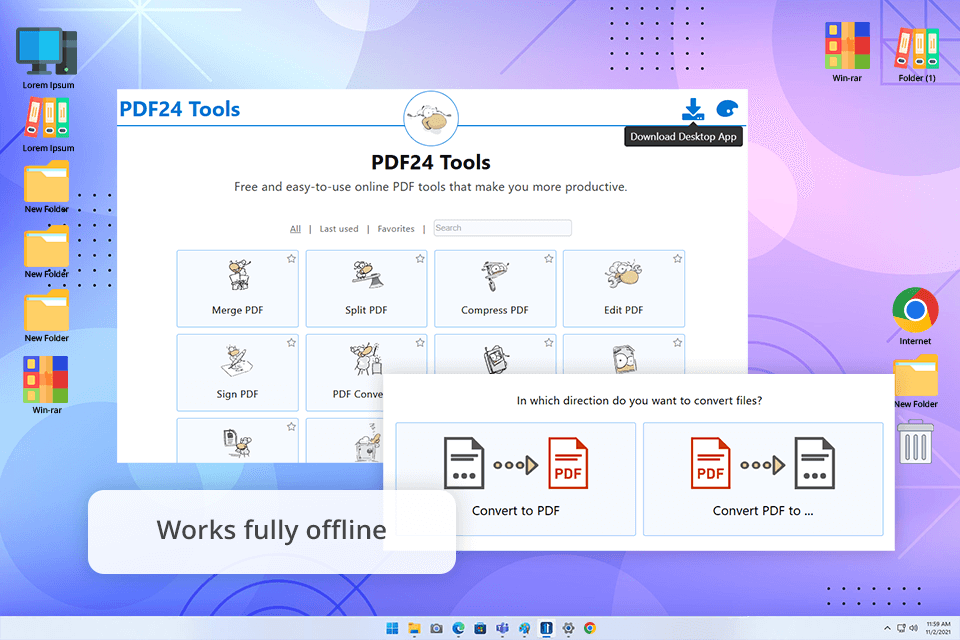Show All tools filter
960x640 pixels.
pyautogui.click(x=295, y=228)
